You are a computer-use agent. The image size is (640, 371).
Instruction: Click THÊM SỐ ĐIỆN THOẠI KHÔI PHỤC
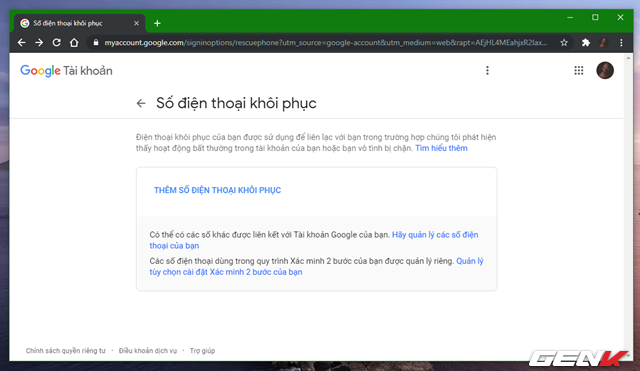[x=218, y=190]
